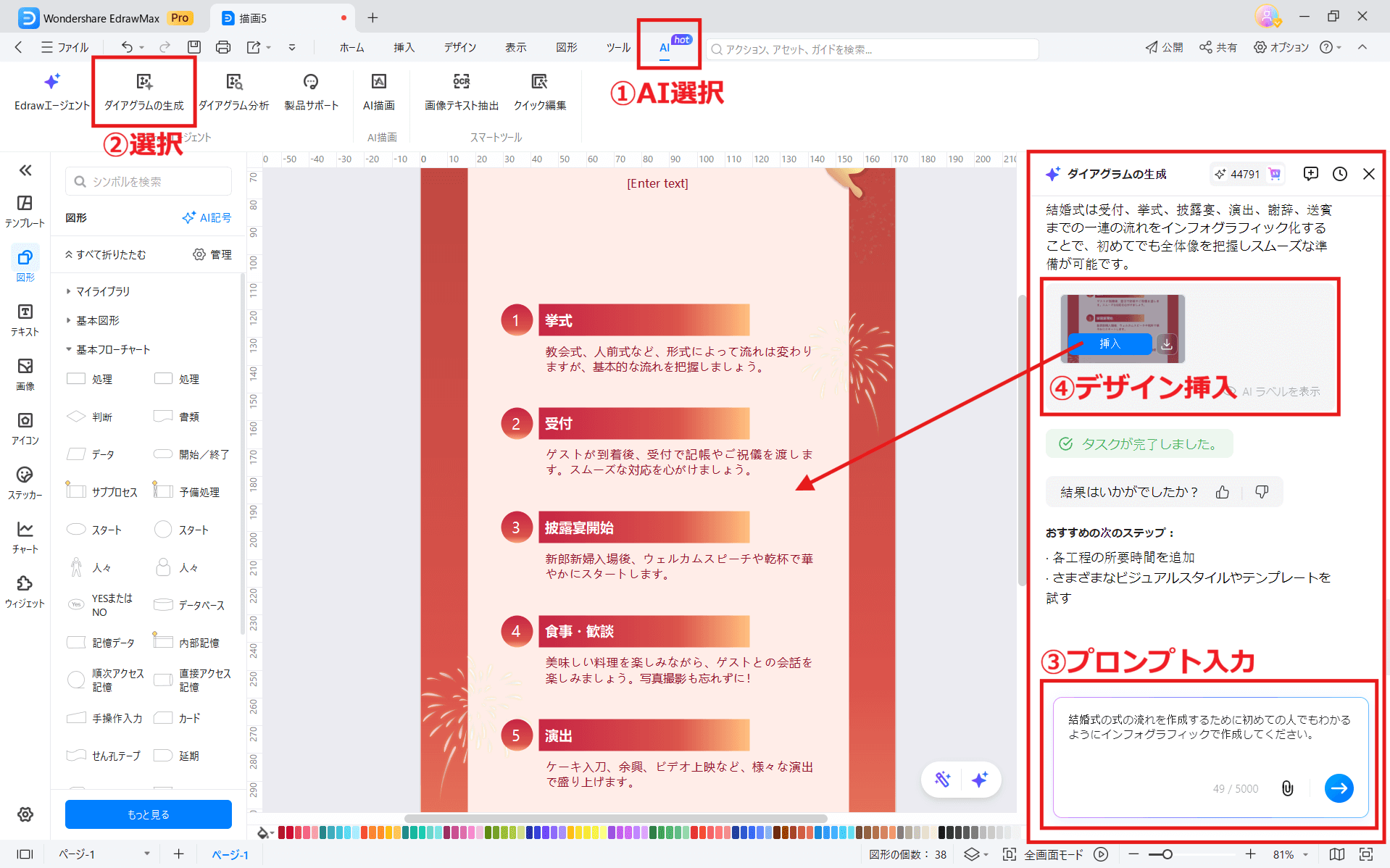The width and height of the screenshot is (1390, 868).
Task: Launch the AI描画 tool
Action: 379,91
